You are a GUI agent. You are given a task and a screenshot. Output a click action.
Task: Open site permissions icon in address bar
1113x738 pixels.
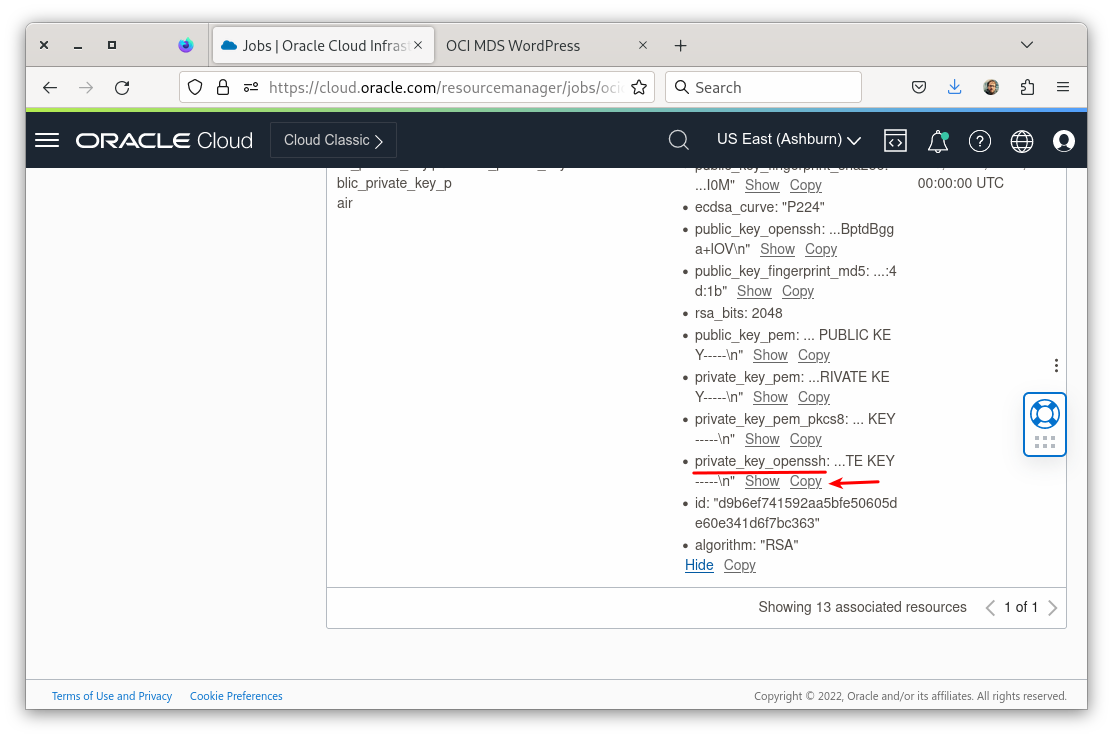click(x=251, y=87)
